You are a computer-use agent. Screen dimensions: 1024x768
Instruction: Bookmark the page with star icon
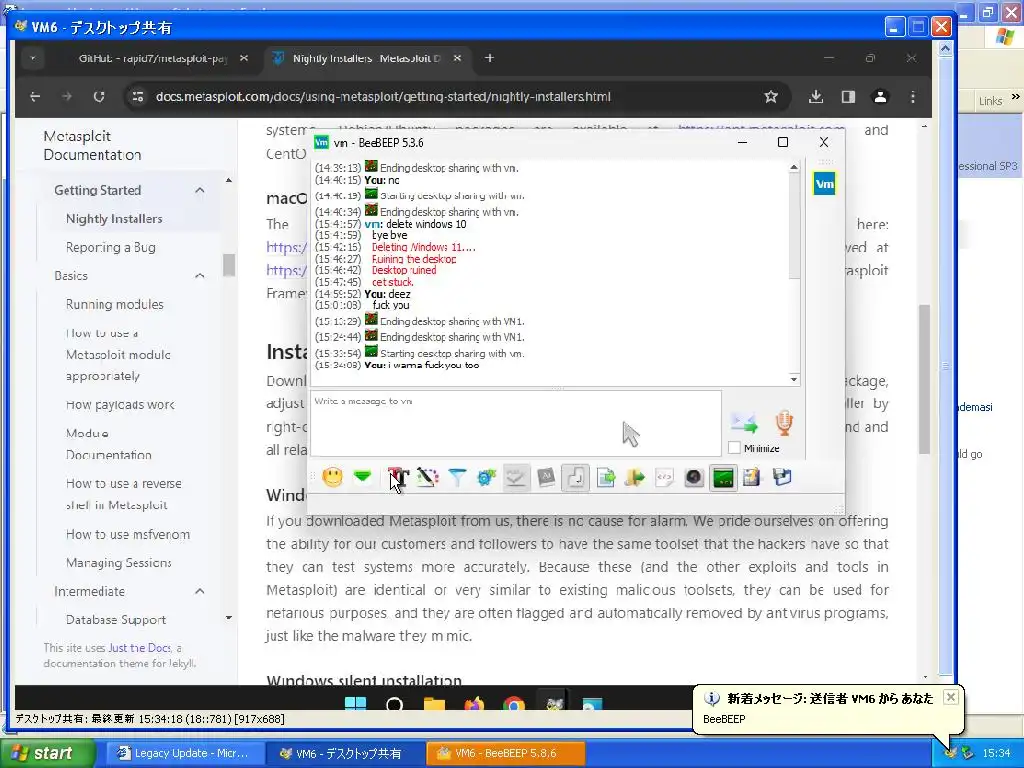coord(771,97)
